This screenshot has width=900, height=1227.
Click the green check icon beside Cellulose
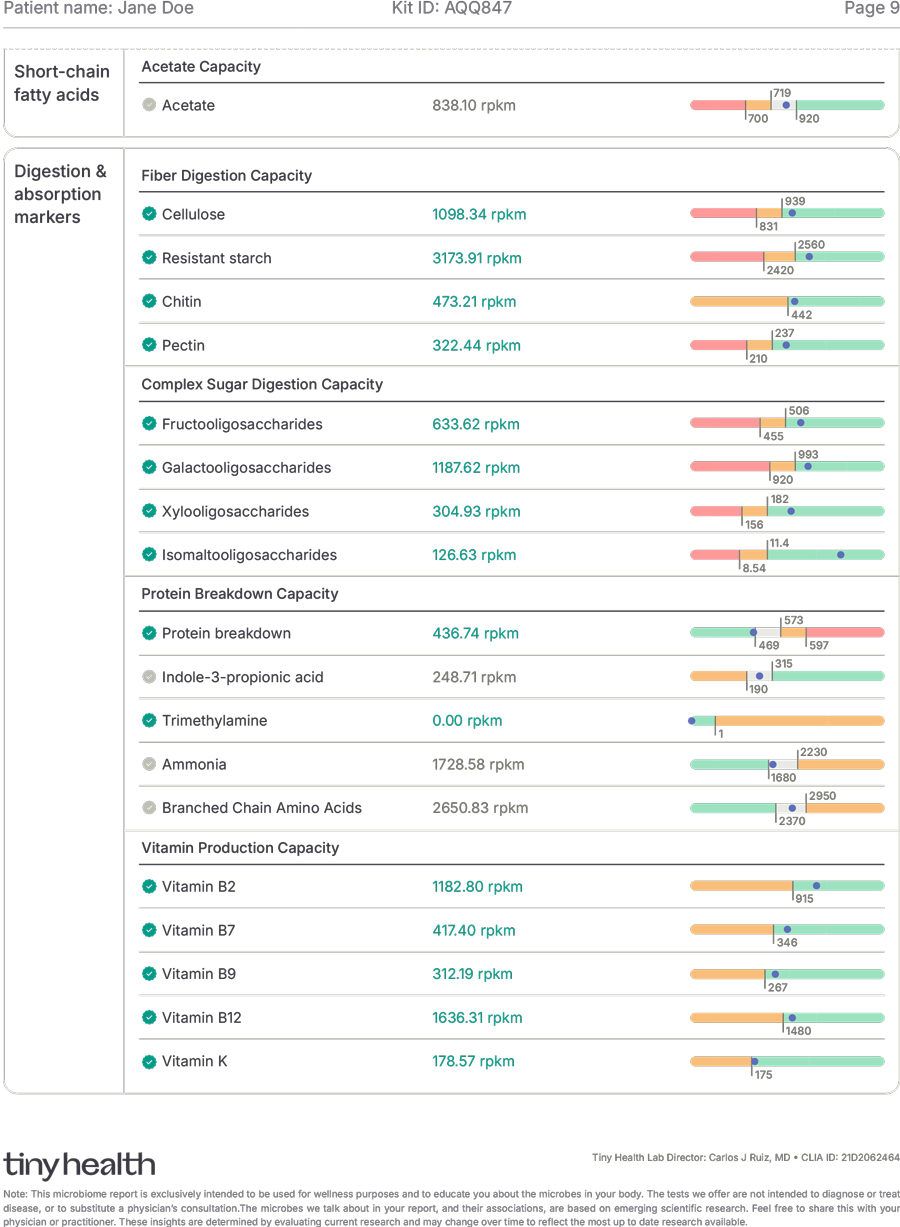point(149,214)
